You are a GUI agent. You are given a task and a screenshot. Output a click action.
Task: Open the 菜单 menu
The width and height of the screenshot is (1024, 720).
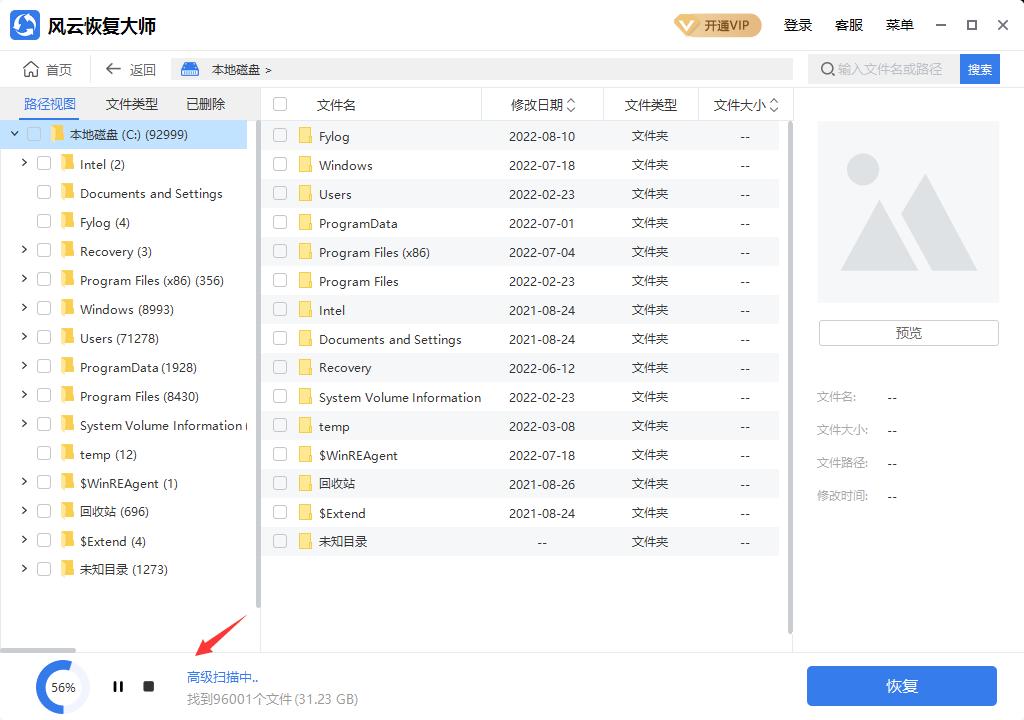point(899,25)
